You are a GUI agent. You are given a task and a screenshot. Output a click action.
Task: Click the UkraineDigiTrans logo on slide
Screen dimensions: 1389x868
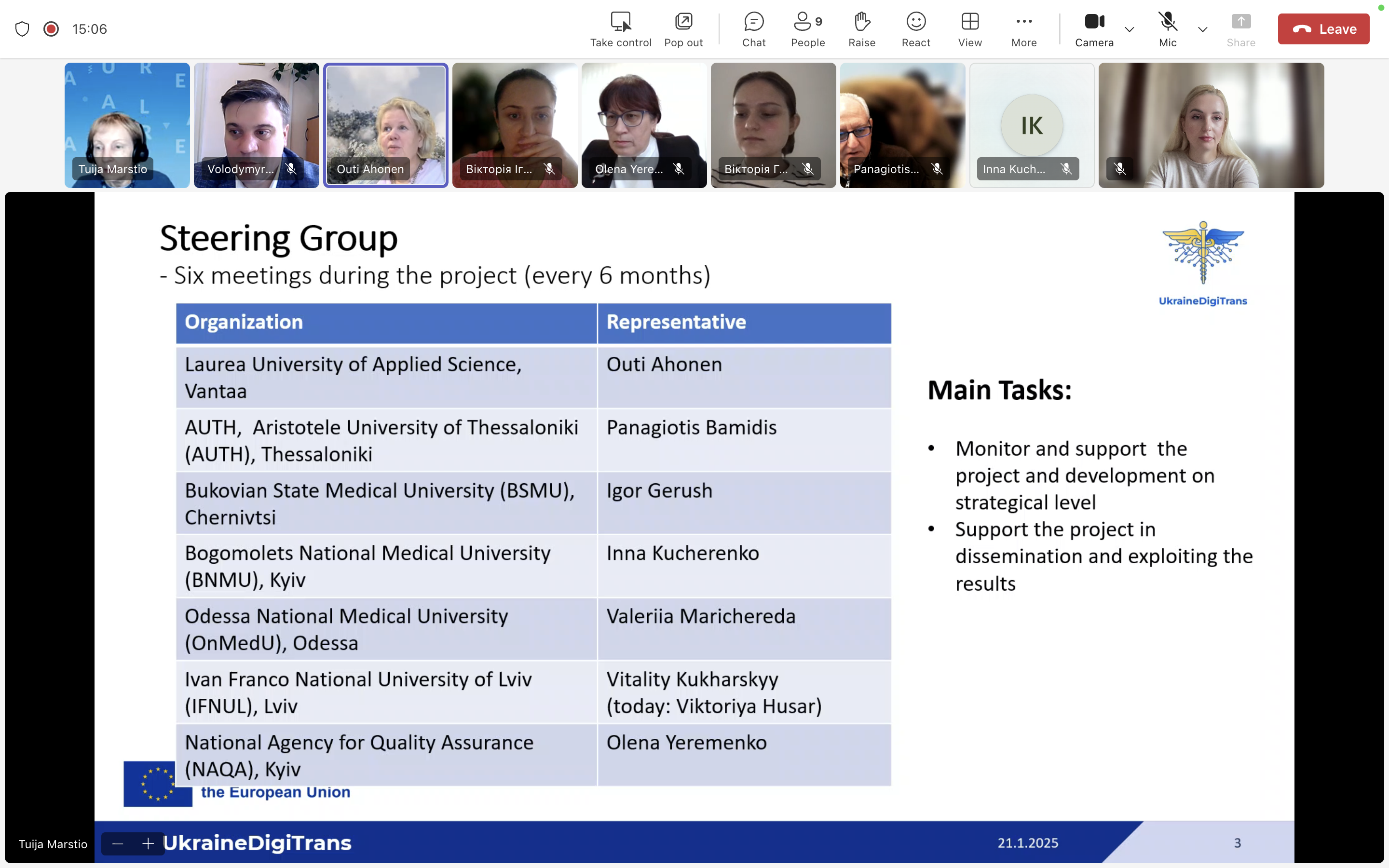pyautogui.click(x=1203, y=263)
